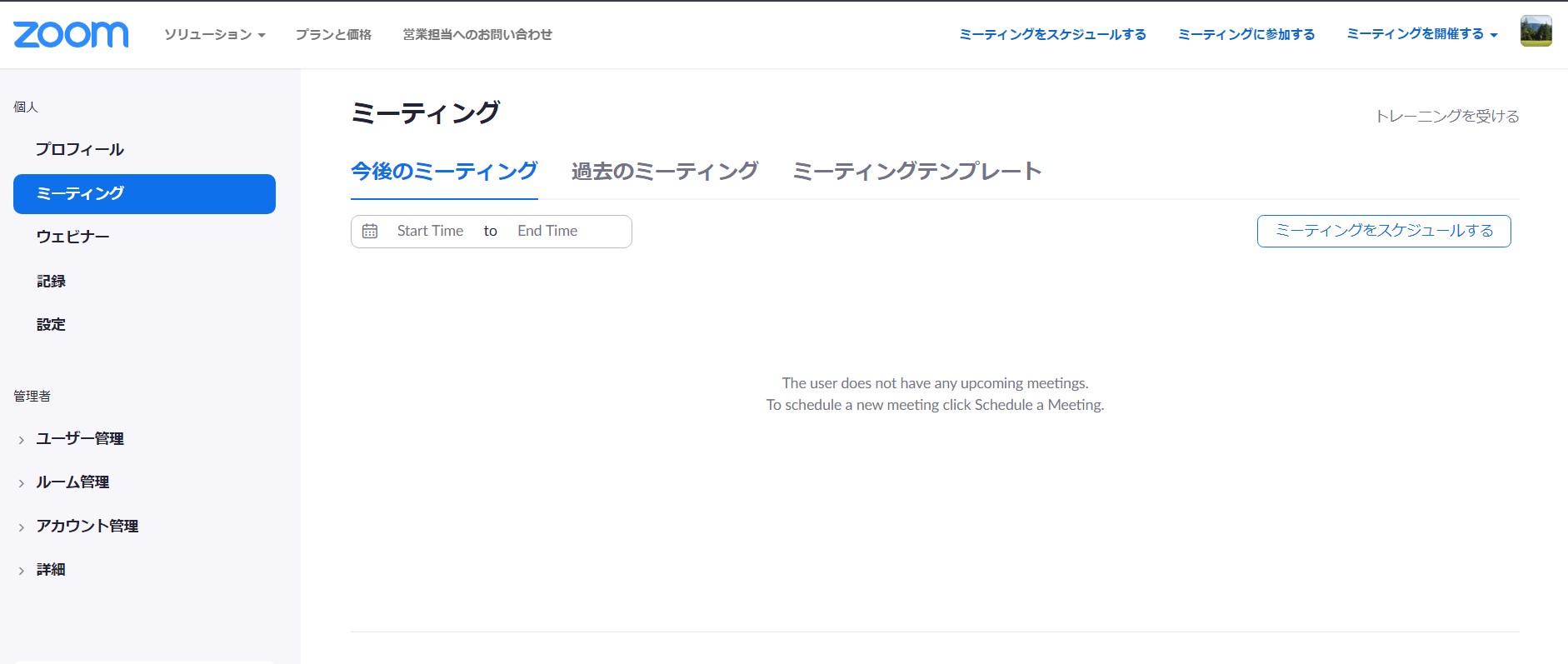Switch to 過去のミーティング tab

coord(664,172)
